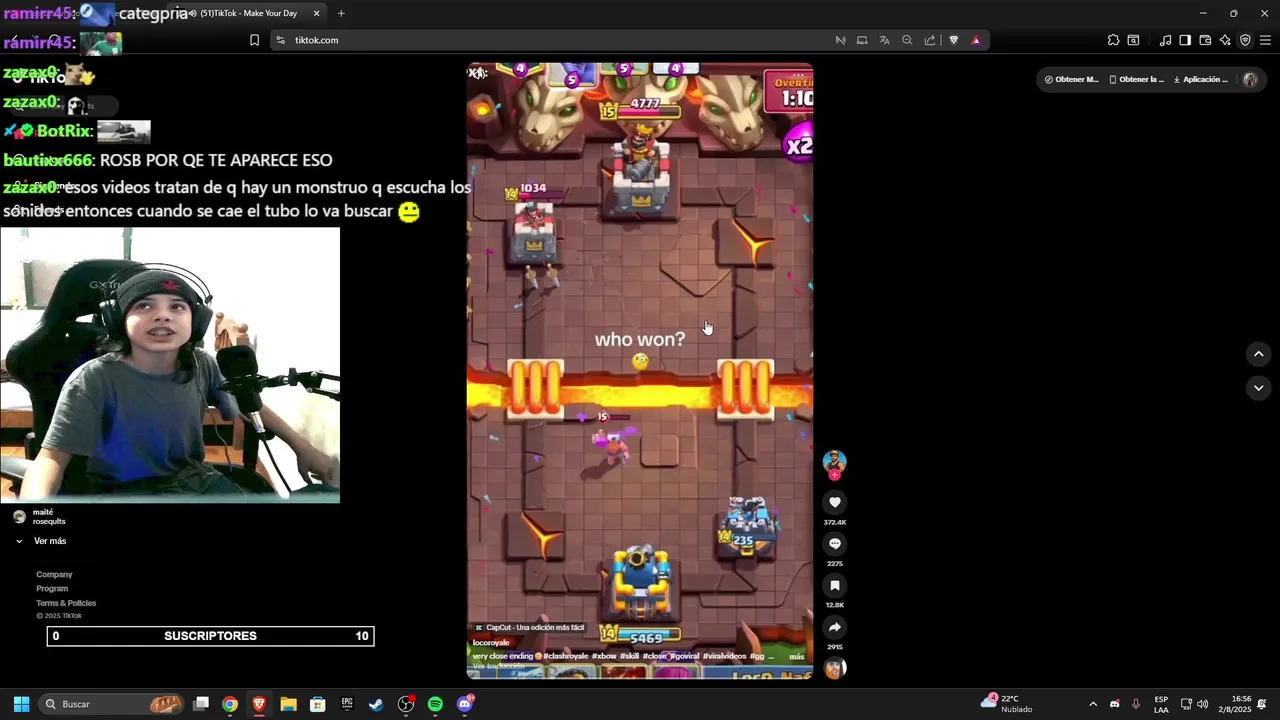This screenshot has width=1280, height=720.
Task: Click the CapCut edición más fácil label
Action: 529,628
